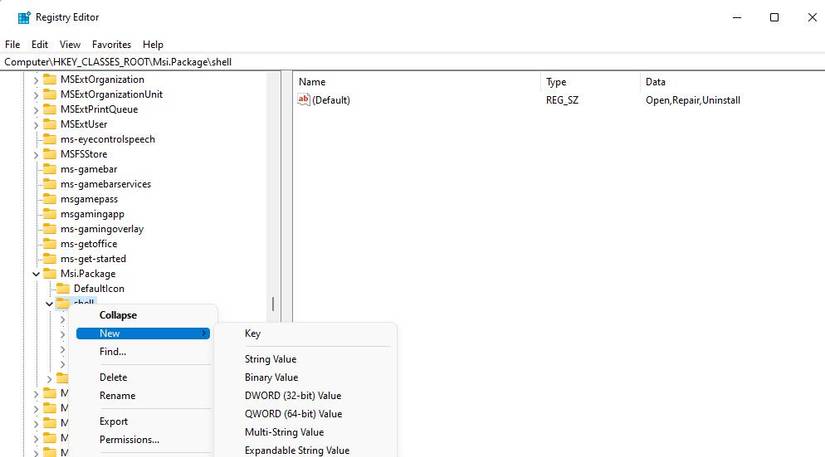Click the Type column header
825x457 pixels.
(556, 82)
